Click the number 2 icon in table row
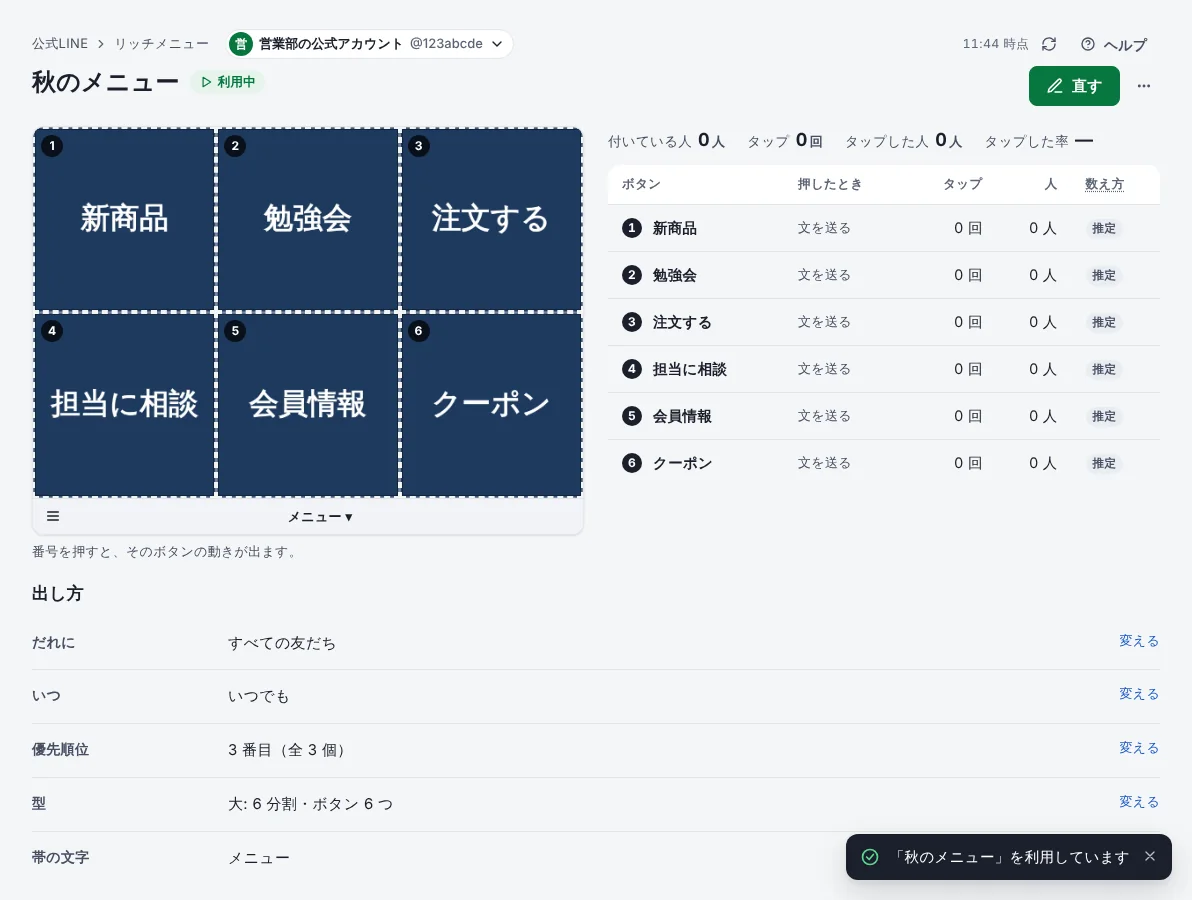 (x=632, y=275)
